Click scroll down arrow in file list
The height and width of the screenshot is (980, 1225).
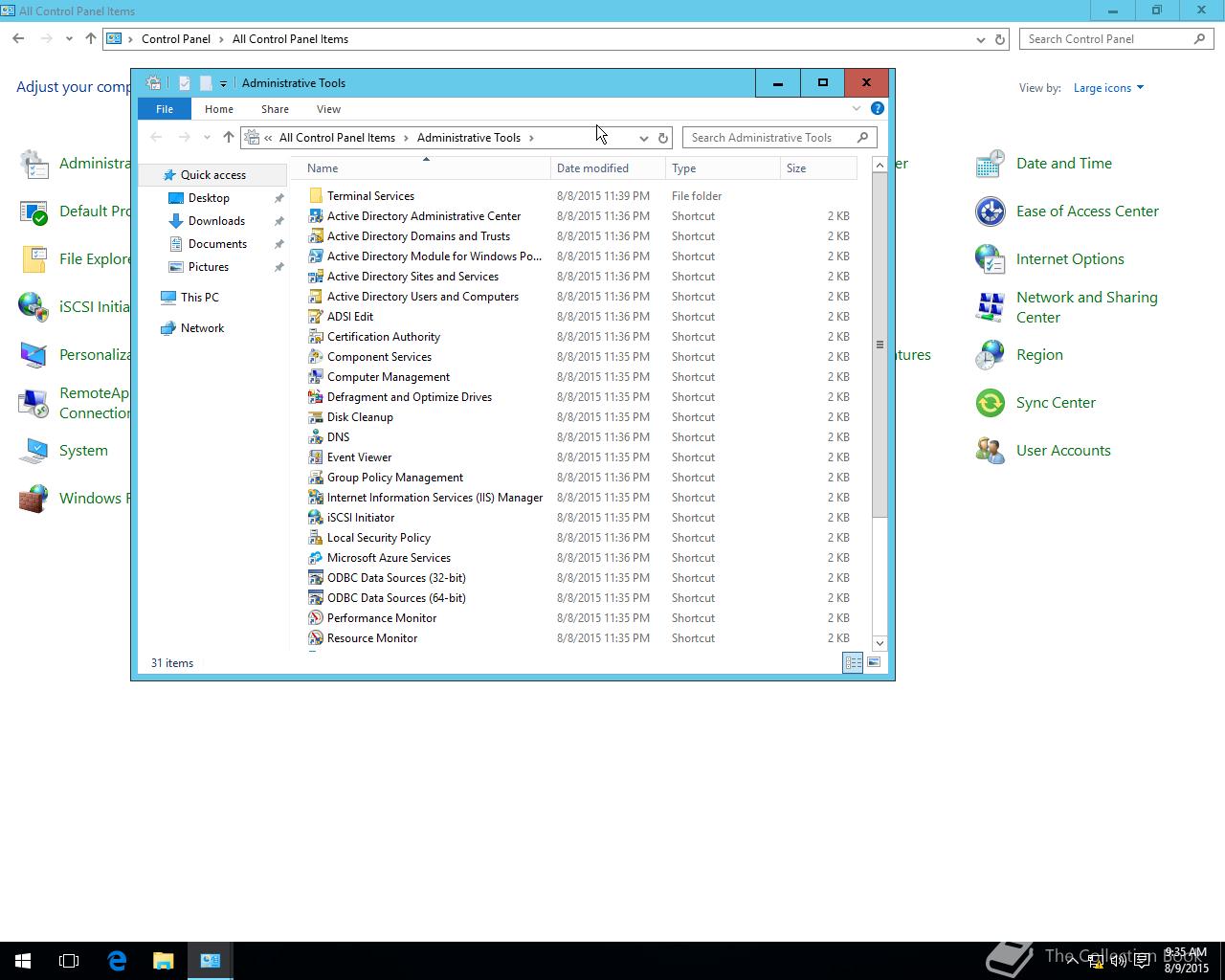click(x=880, y=643)
